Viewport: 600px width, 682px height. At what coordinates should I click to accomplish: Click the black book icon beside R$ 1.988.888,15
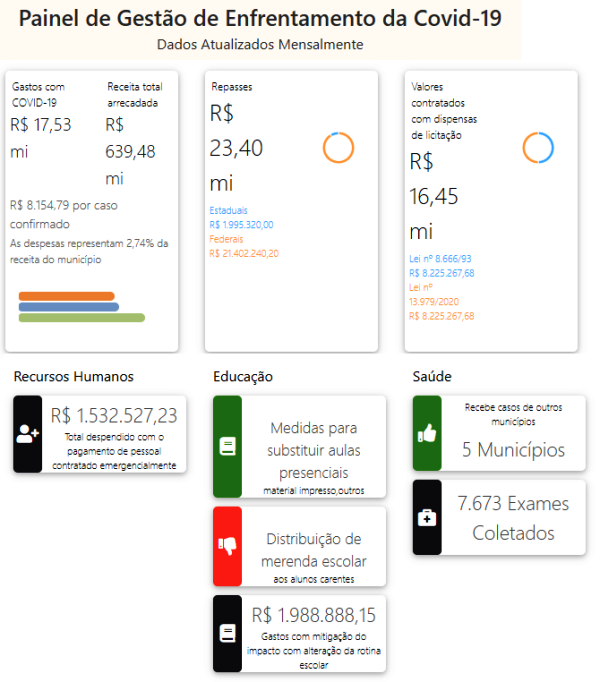pyautogui.click(x=227, y=633)
